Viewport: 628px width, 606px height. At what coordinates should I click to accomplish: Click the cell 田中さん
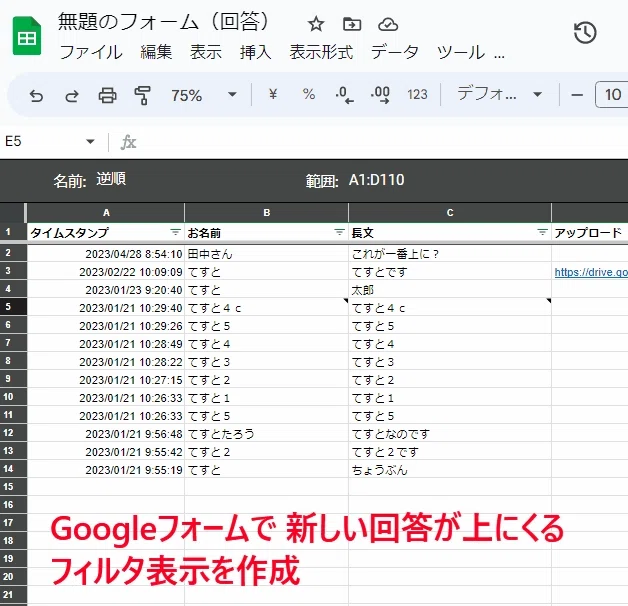[x=266, y=254]
